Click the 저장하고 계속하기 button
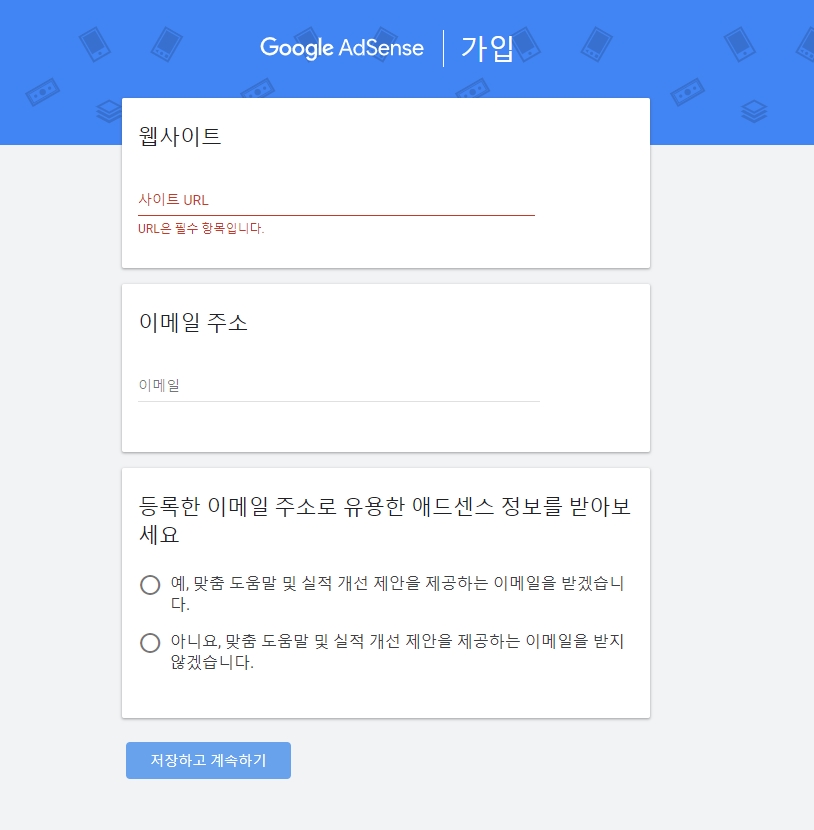Image resolution: width=814 pixels, height=830 pixels. pos(209,760)
